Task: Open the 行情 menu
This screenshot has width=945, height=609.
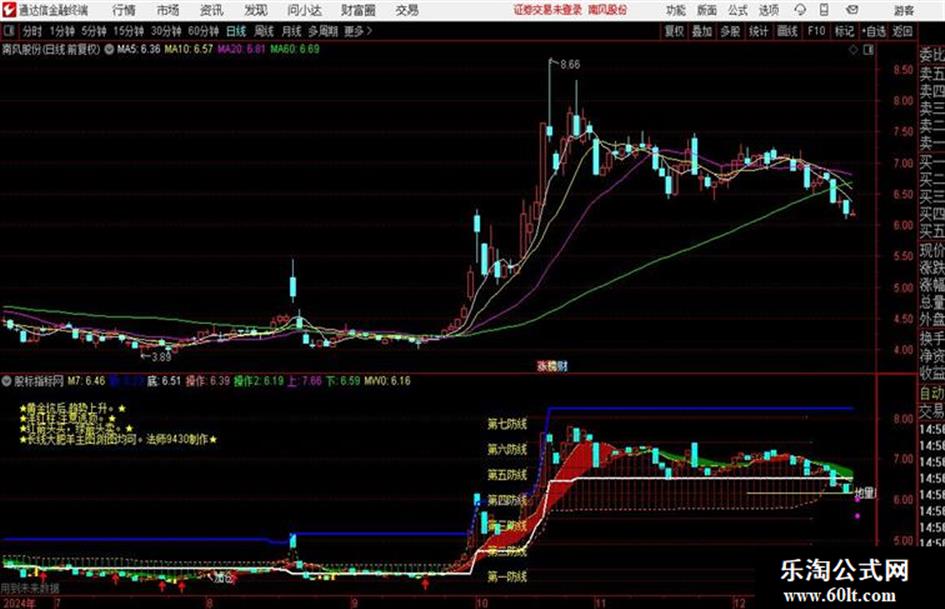Action: [124, 10]
